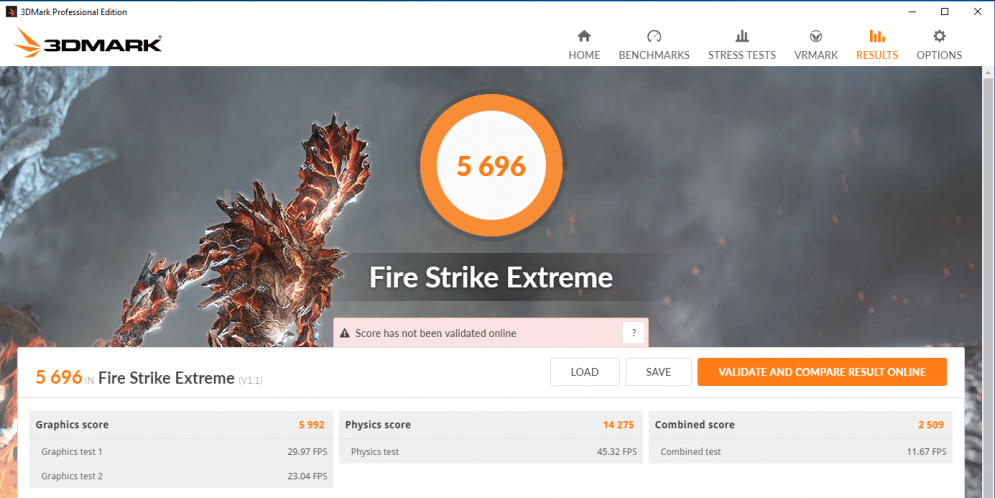This screenshot has width=995, height=498.
Task: Click the 45.32 FPS value
Action: point(617,452)
